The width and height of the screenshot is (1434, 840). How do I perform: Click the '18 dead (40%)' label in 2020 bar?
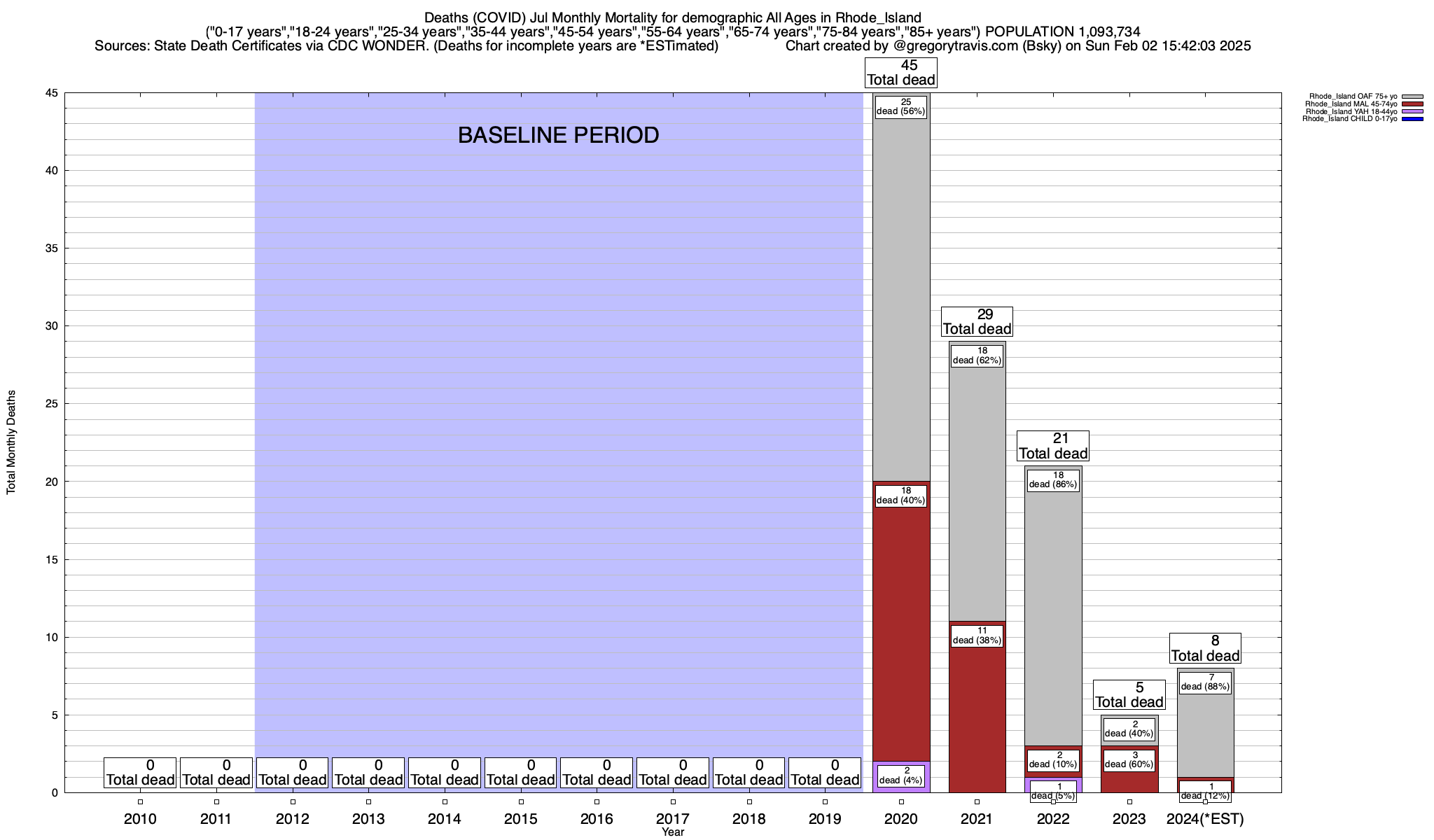(900, 496)
